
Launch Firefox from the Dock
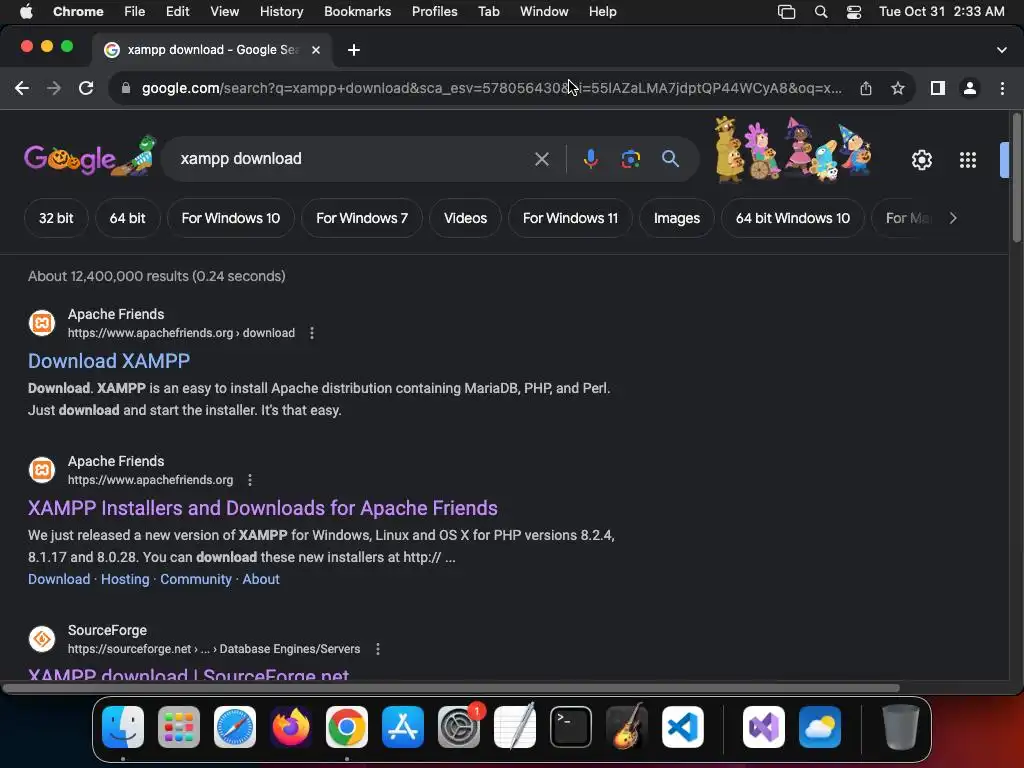point(291,727)
